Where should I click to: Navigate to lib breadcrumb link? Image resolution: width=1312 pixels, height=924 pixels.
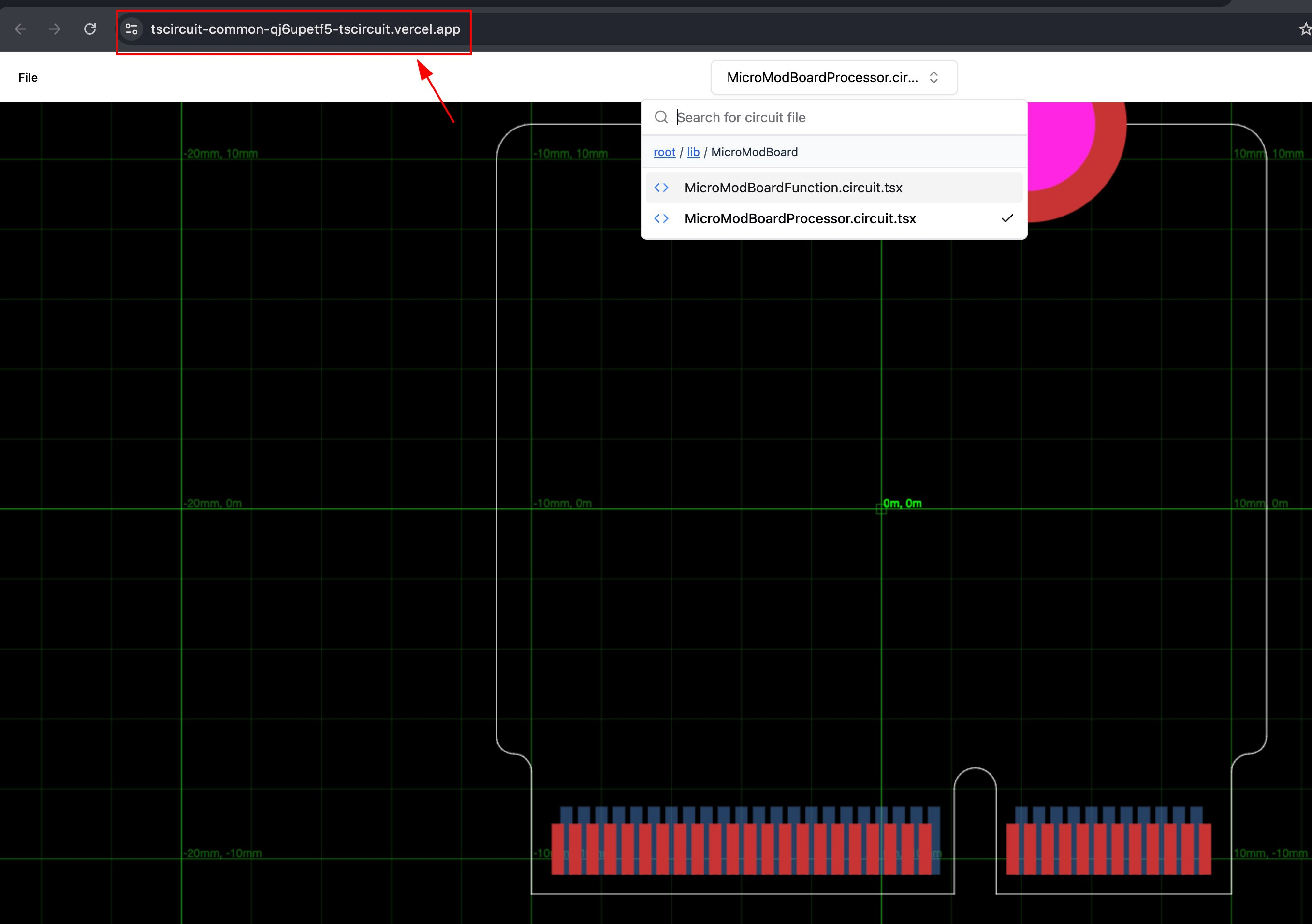tap(693, 152)
